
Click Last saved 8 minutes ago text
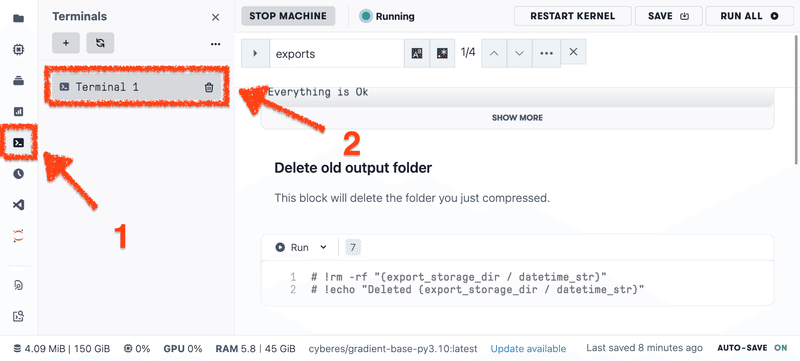coord(644,348)
